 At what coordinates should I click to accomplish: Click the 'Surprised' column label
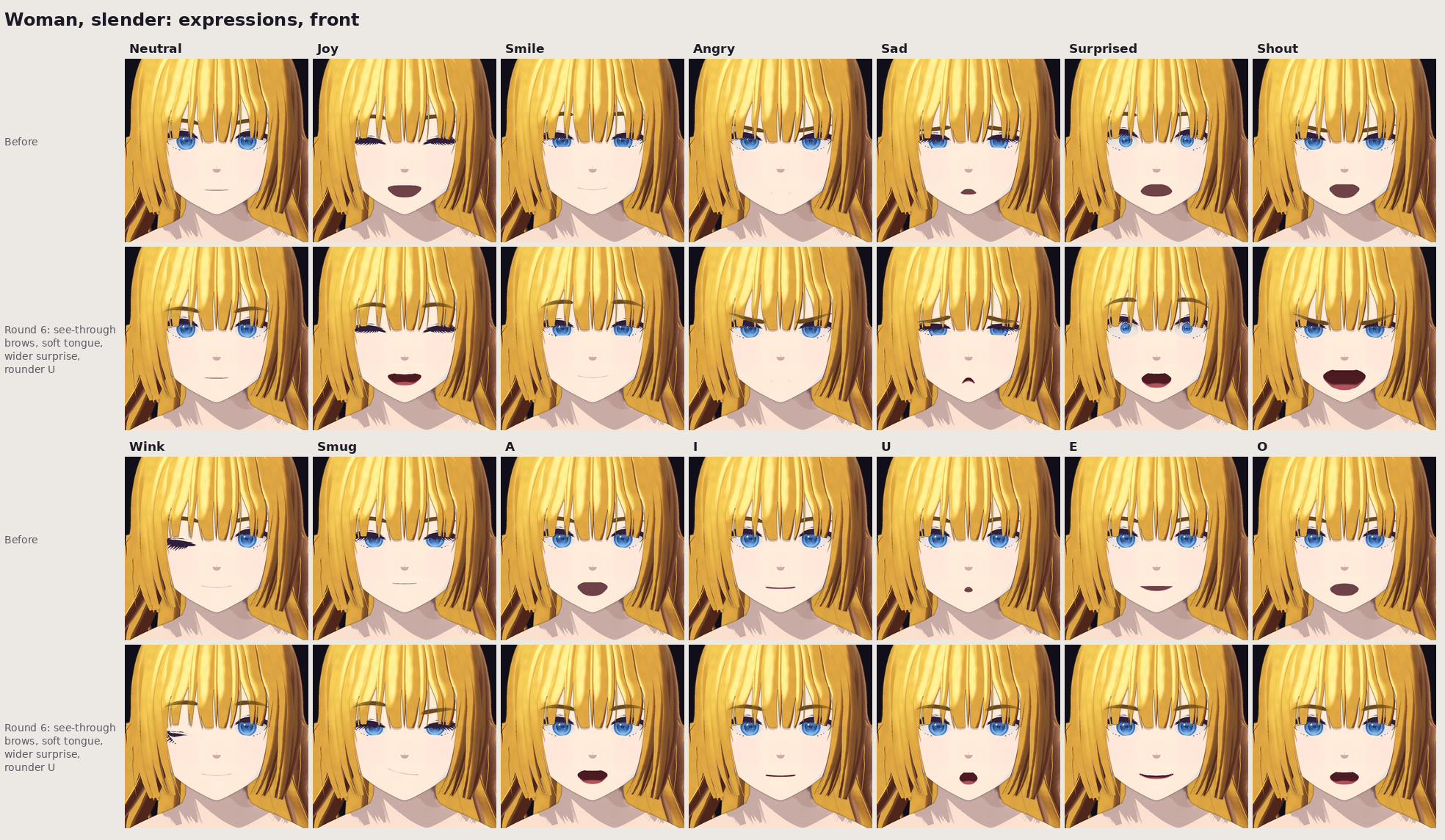coord(1103,49)
